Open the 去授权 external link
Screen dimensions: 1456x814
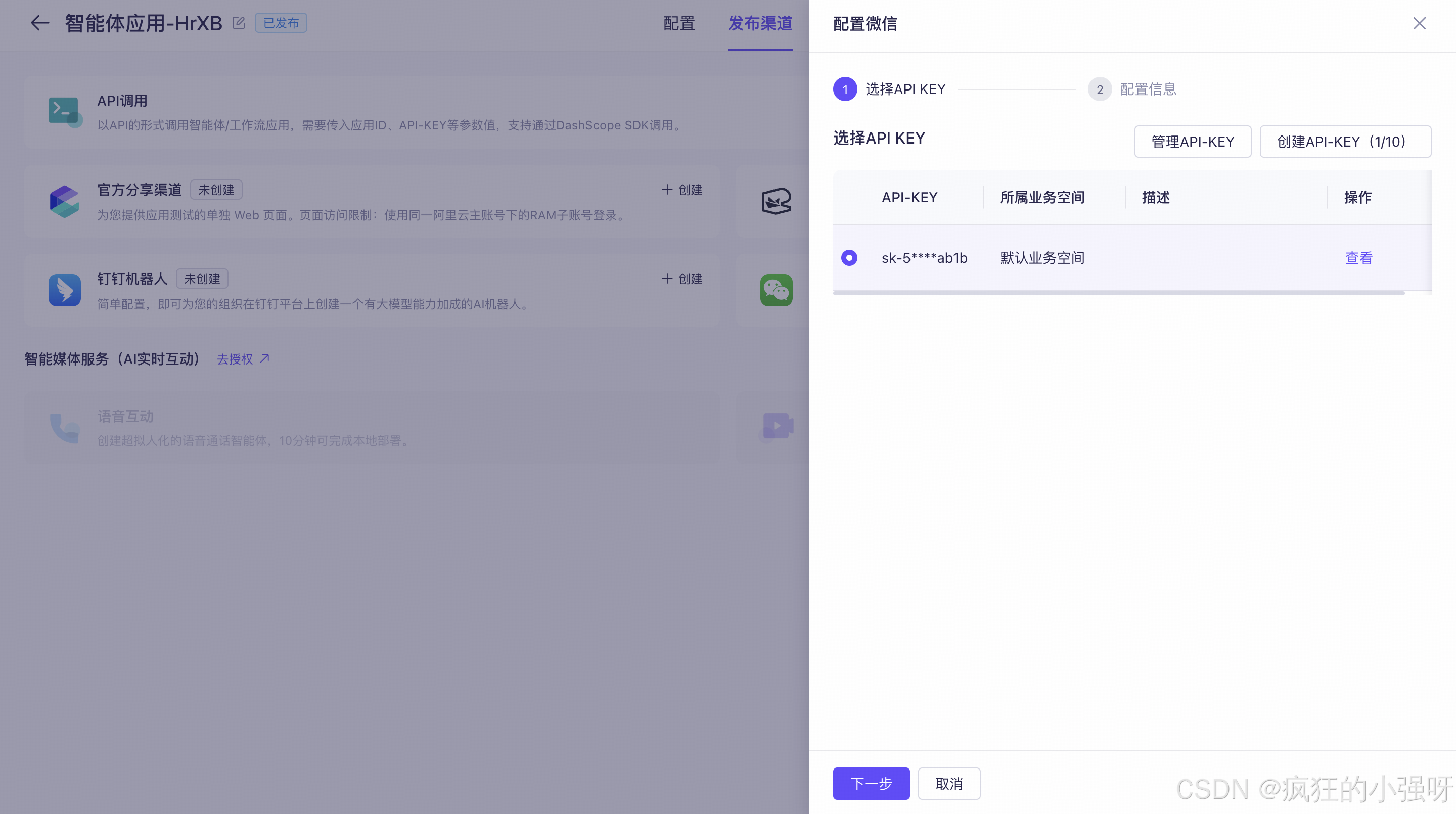[x=243, y=359]
